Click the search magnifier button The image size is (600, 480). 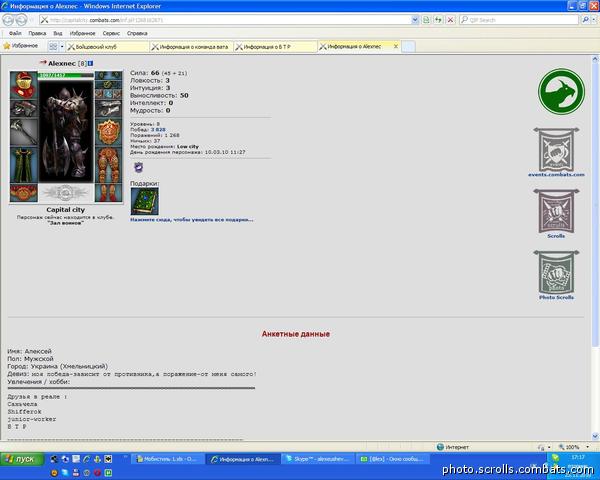[x=585, y=20]
